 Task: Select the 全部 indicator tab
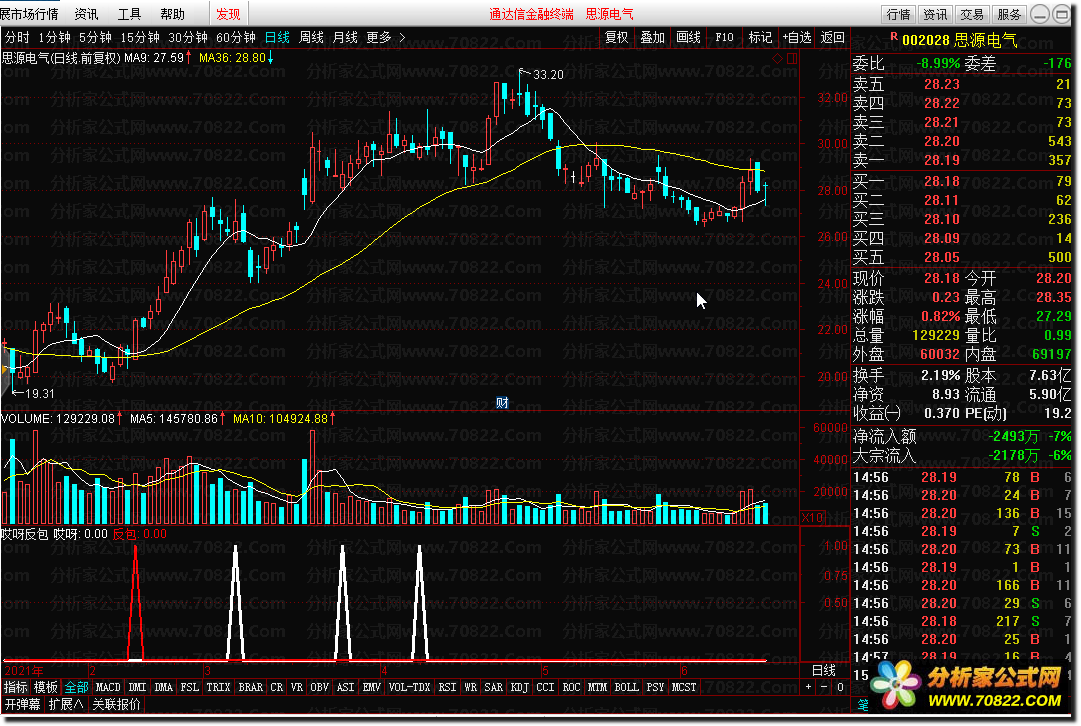[77, 687]
